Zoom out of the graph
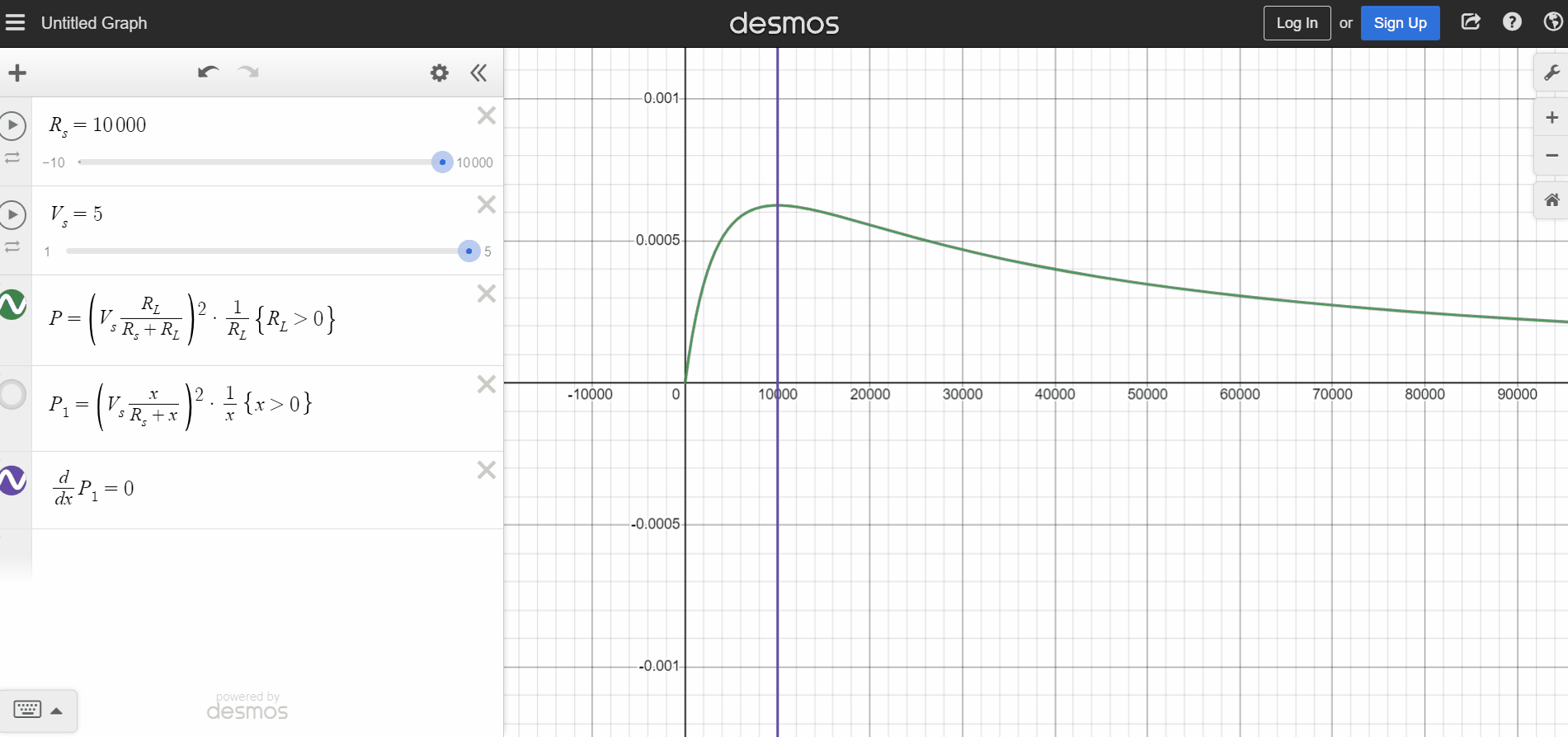This screenshot has height=737, width=1568. [1552, 155]
